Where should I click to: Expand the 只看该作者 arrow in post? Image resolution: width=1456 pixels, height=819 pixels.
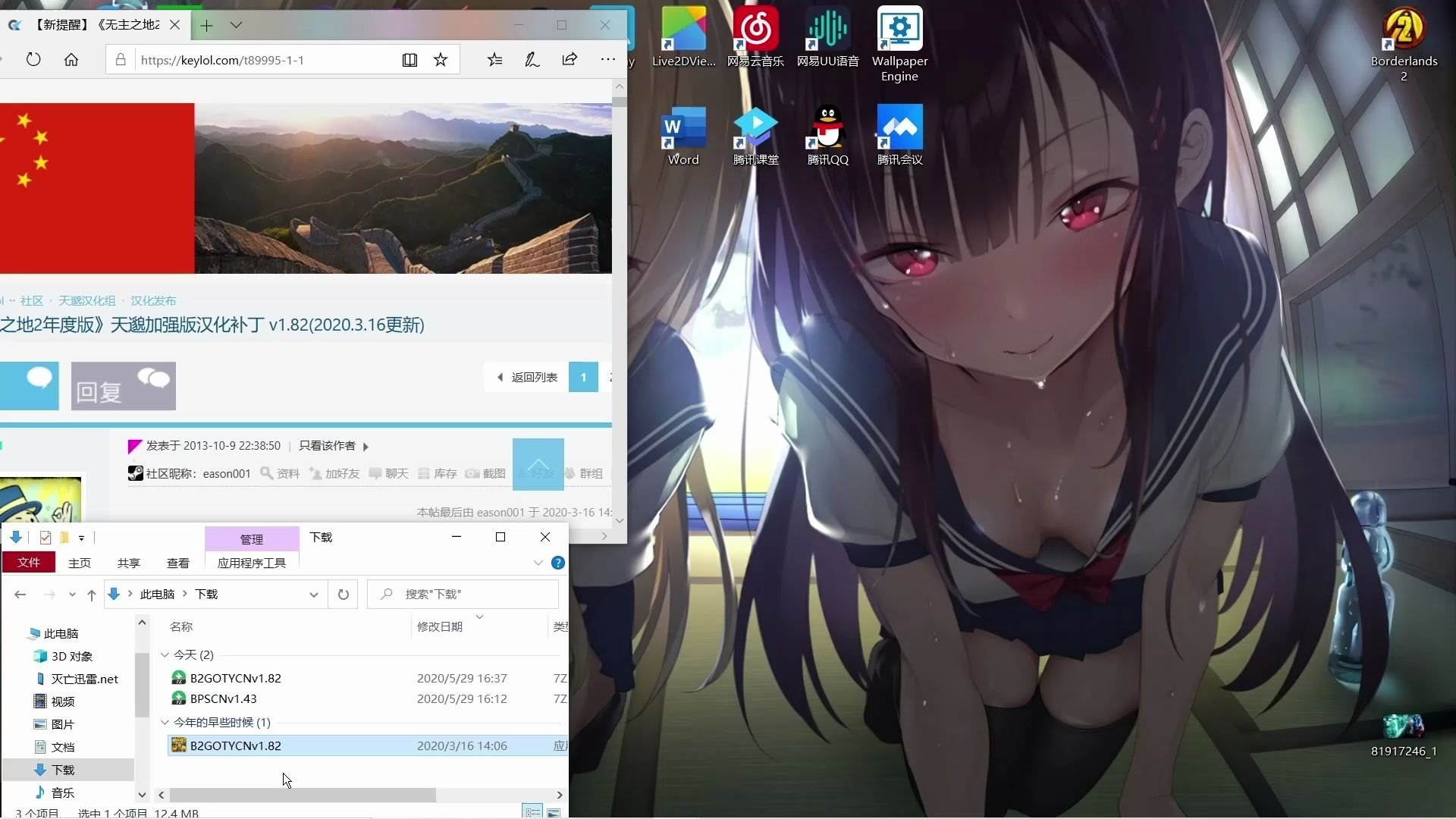click(366, 447)
